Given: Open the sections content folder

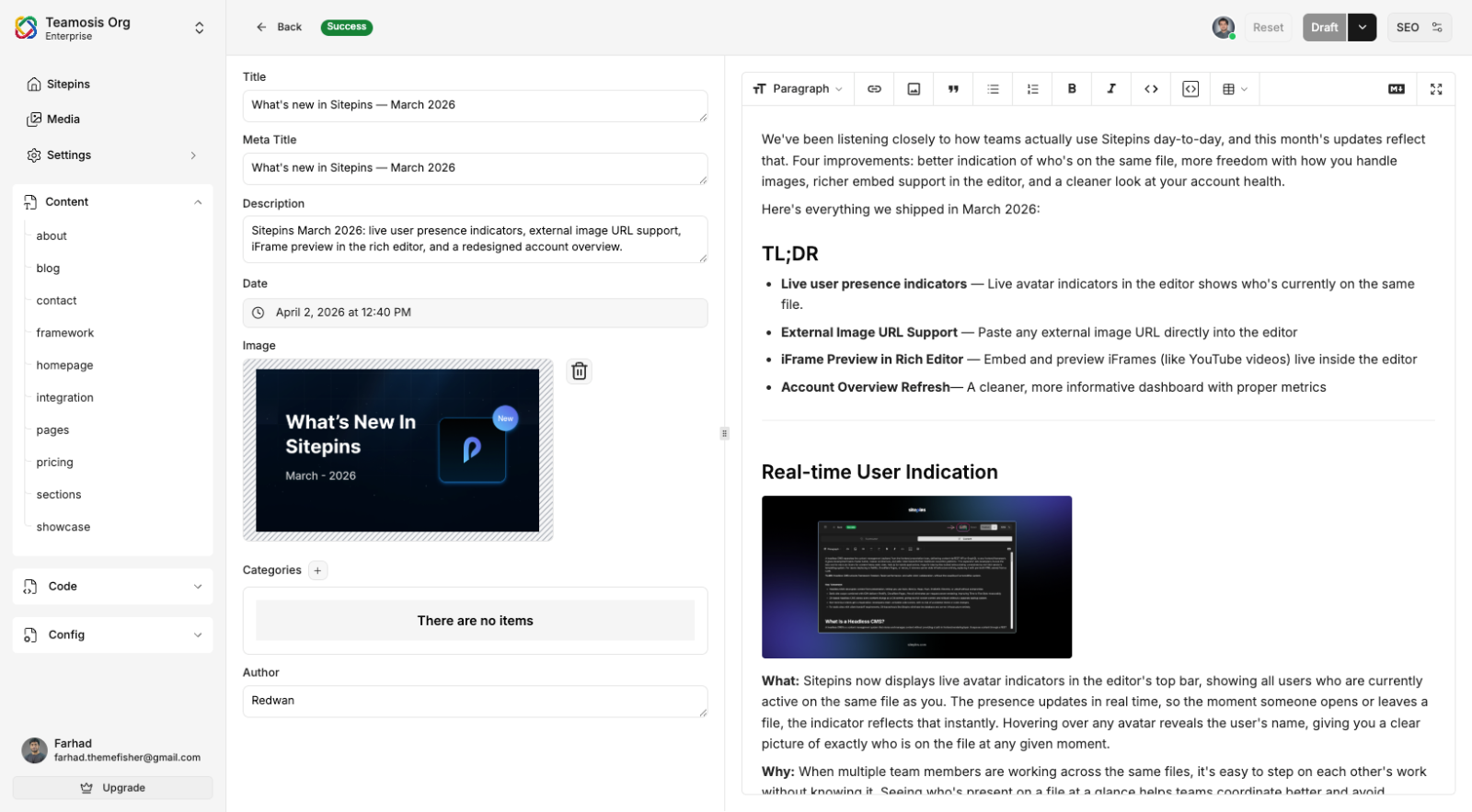Looking at the screenshot, I should 59,495.
